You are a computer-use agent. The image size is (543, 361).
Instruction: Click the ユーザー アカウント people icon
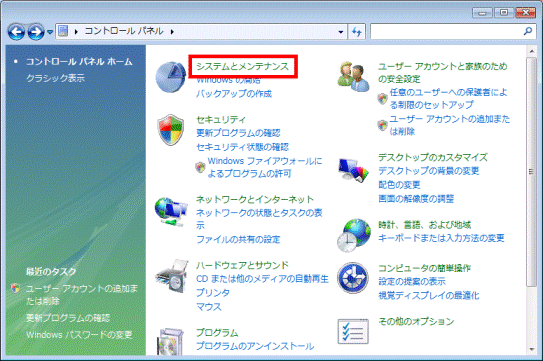353,77
